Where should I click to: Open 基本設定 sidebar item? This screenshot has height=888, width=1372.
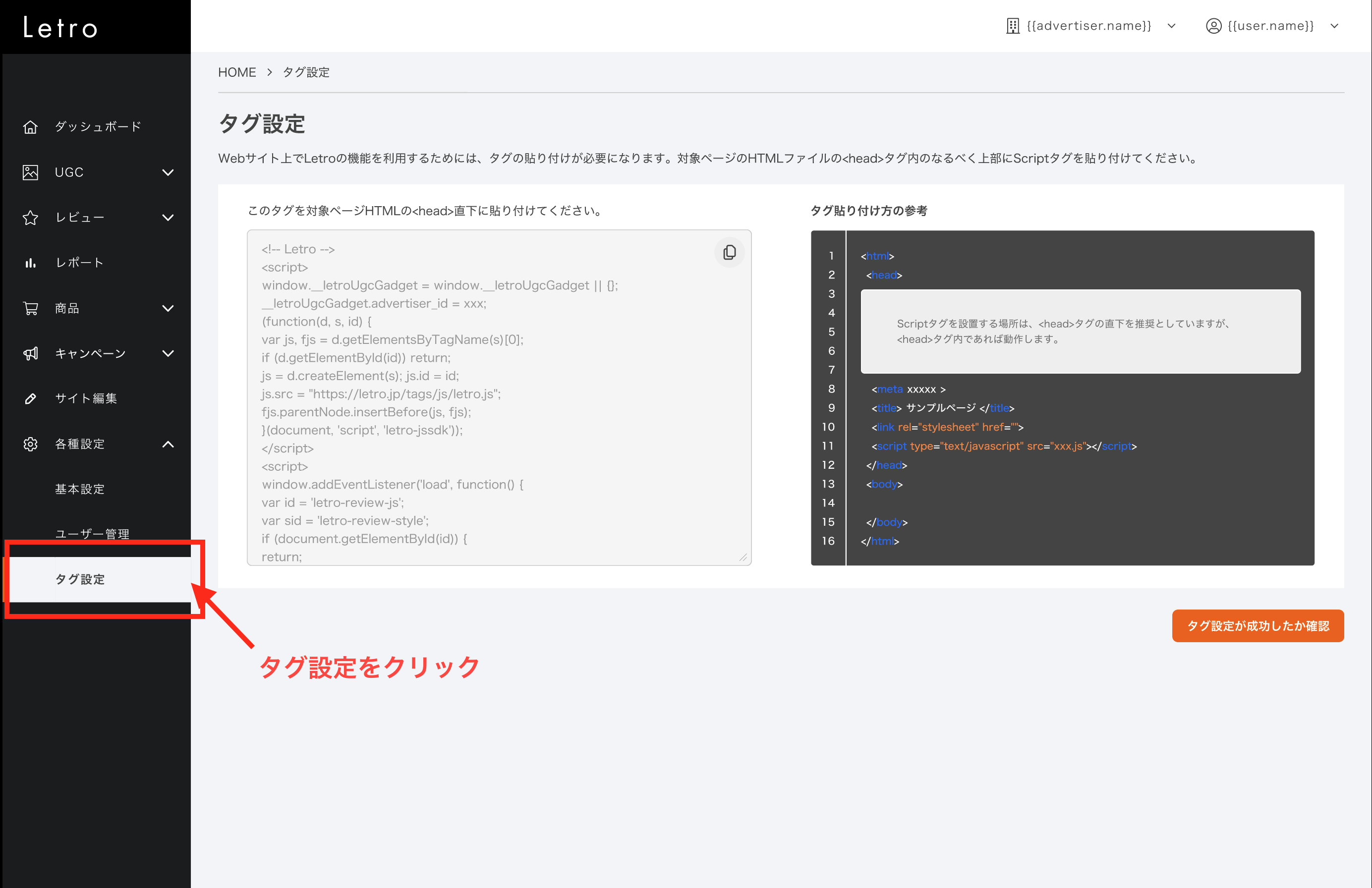coord(80,489)
